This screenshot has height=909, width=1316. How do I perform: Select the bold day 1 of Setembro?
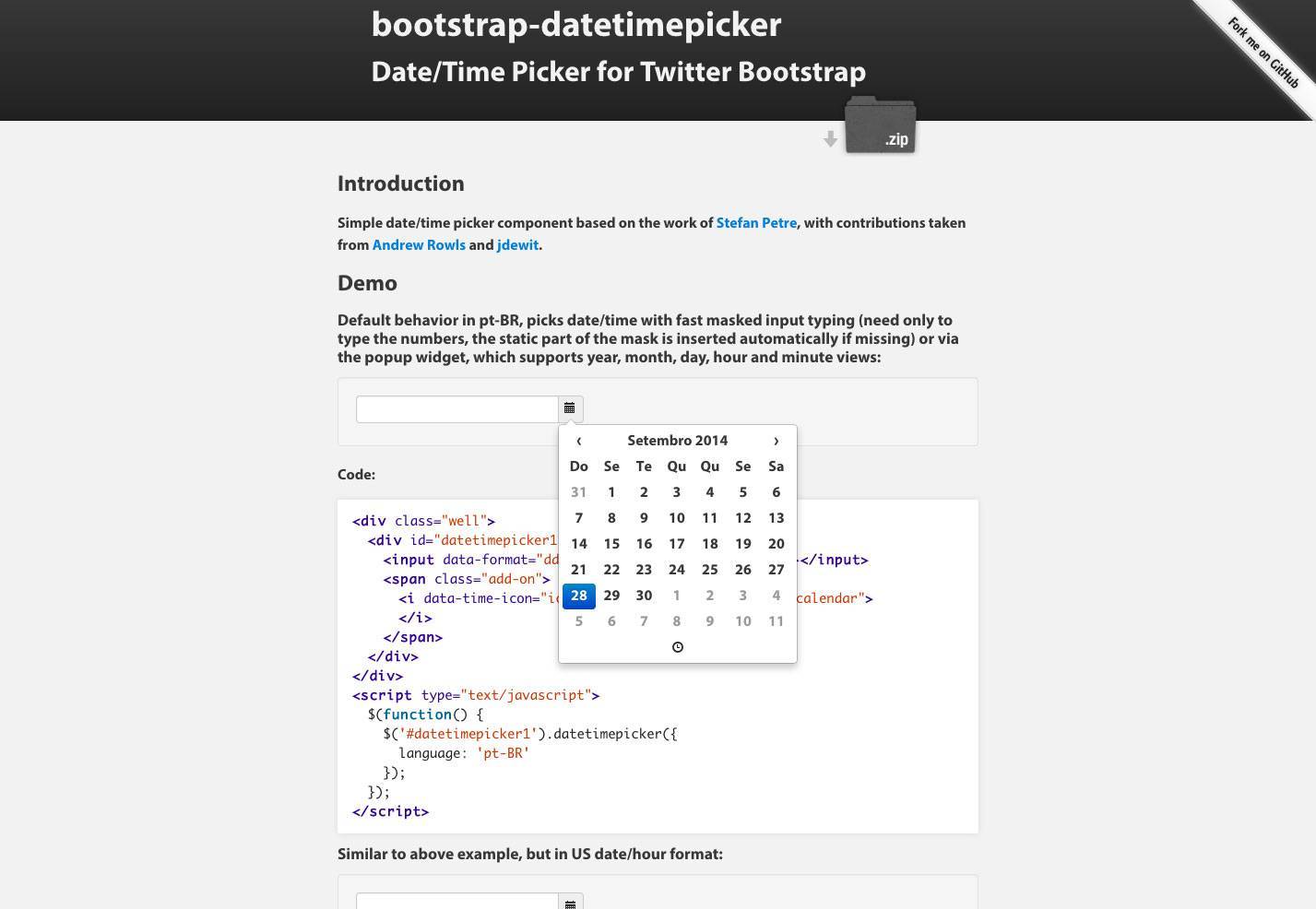[611, 492]
